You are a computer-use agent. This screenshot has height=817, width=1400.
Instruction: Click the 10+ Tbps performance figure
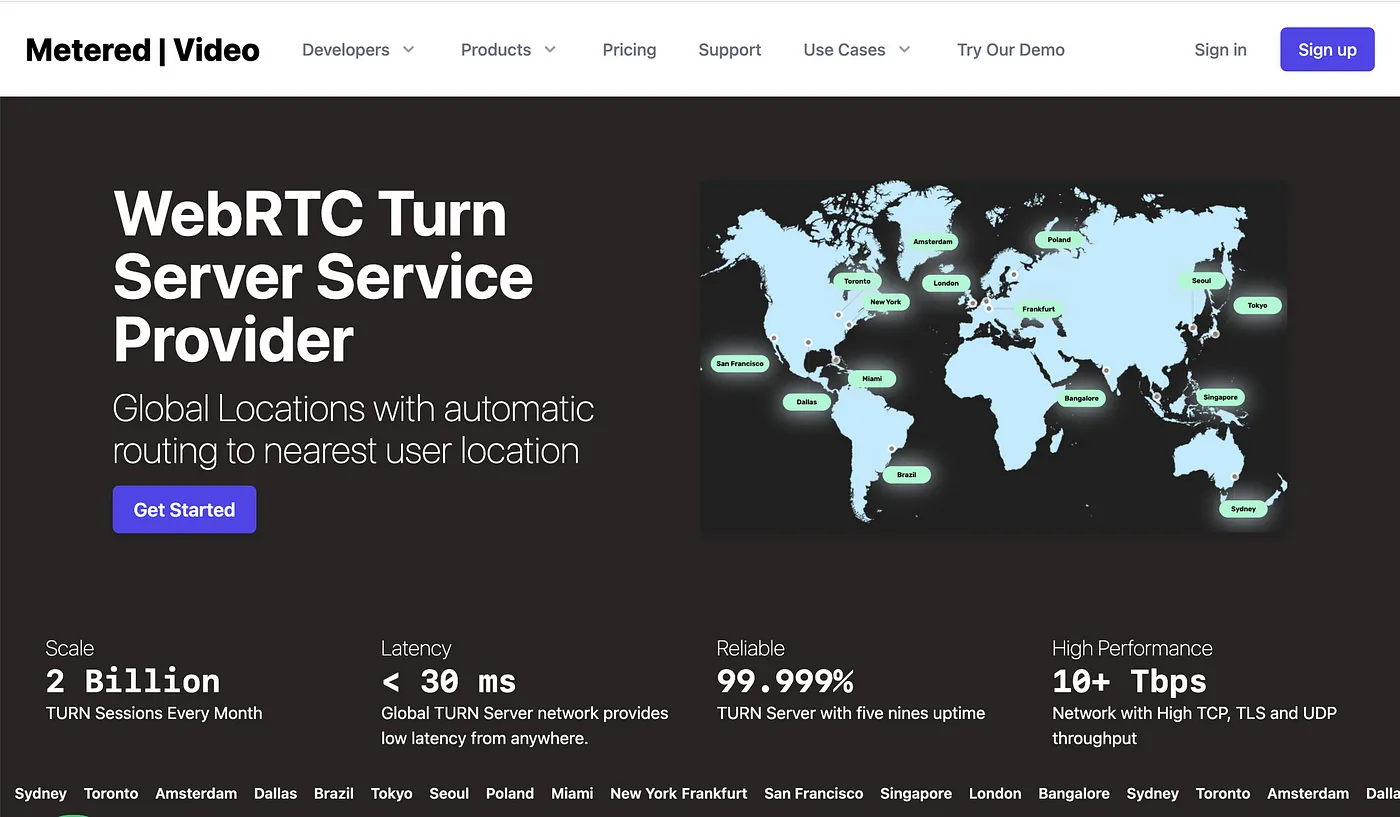click(x=1129, y=681)
